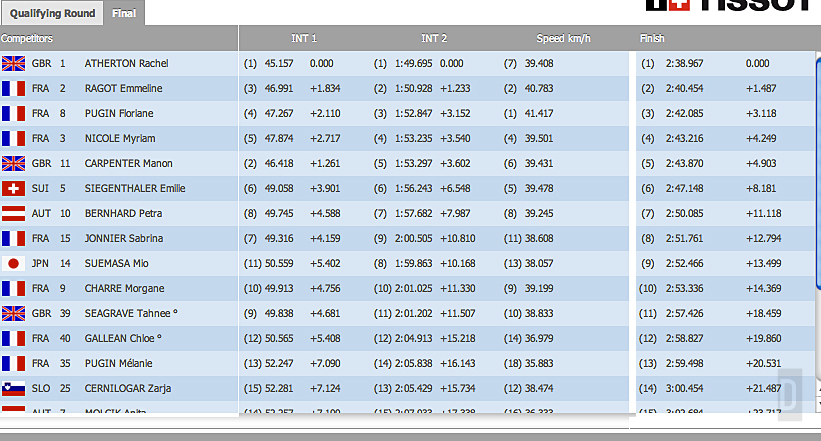The image size is (821, 441).
Task: Select the SEAGRAVE Tahnee row name
Action: [129, 313]
